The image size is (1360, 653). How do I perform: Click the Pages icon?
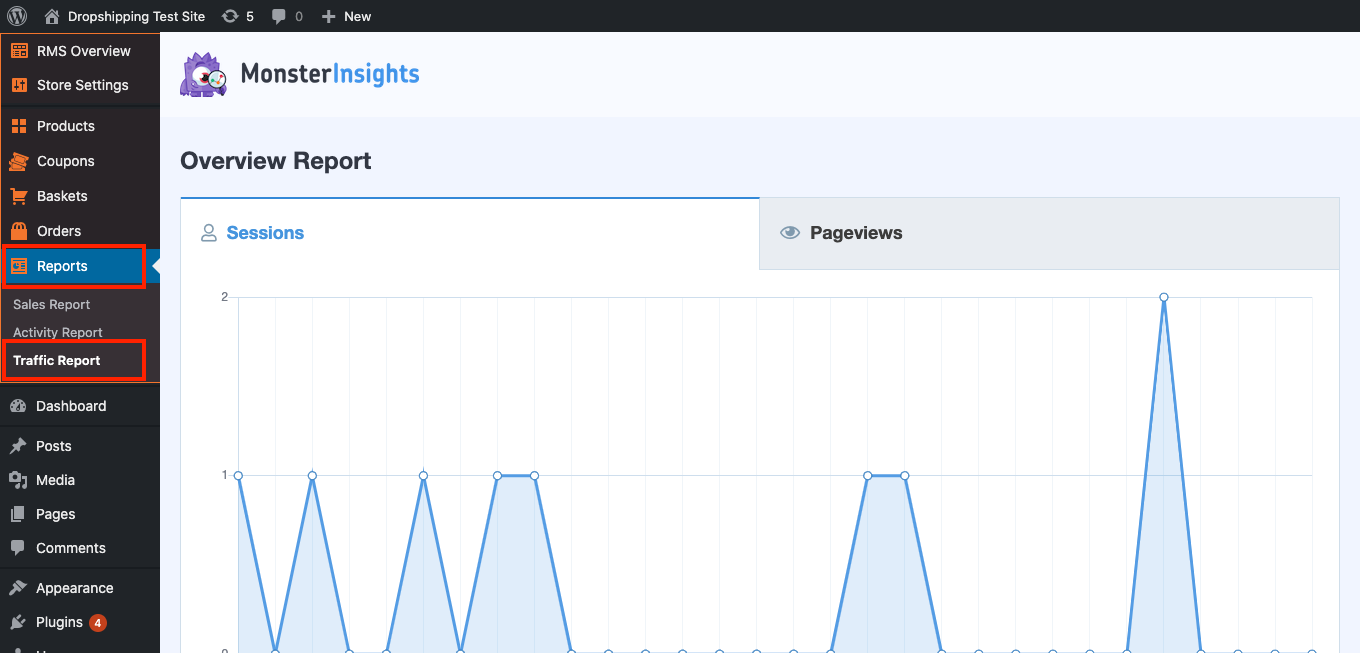(18, 514)
